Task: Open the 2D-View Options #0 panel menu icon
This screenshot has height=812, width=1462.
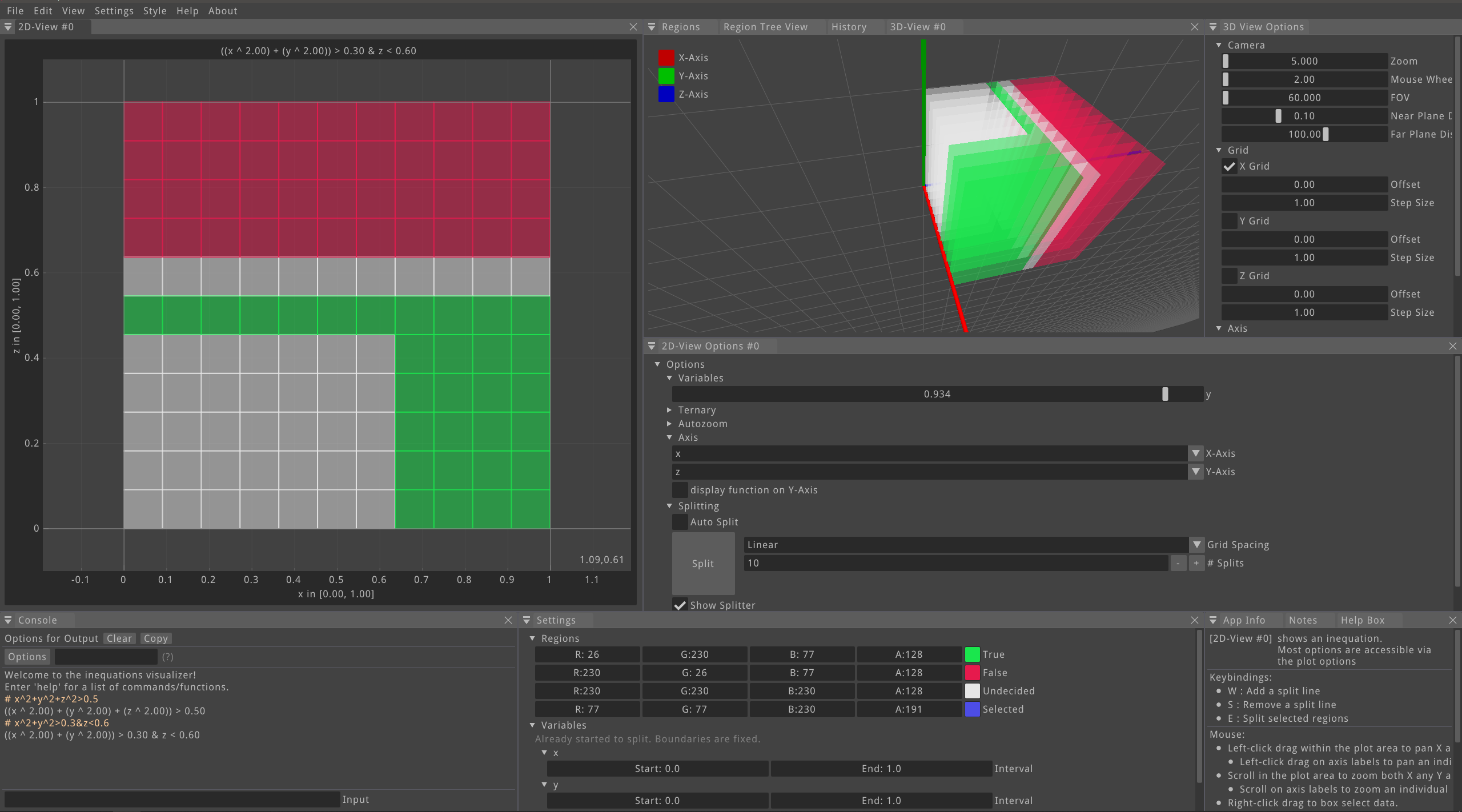Action: point(652,346)
